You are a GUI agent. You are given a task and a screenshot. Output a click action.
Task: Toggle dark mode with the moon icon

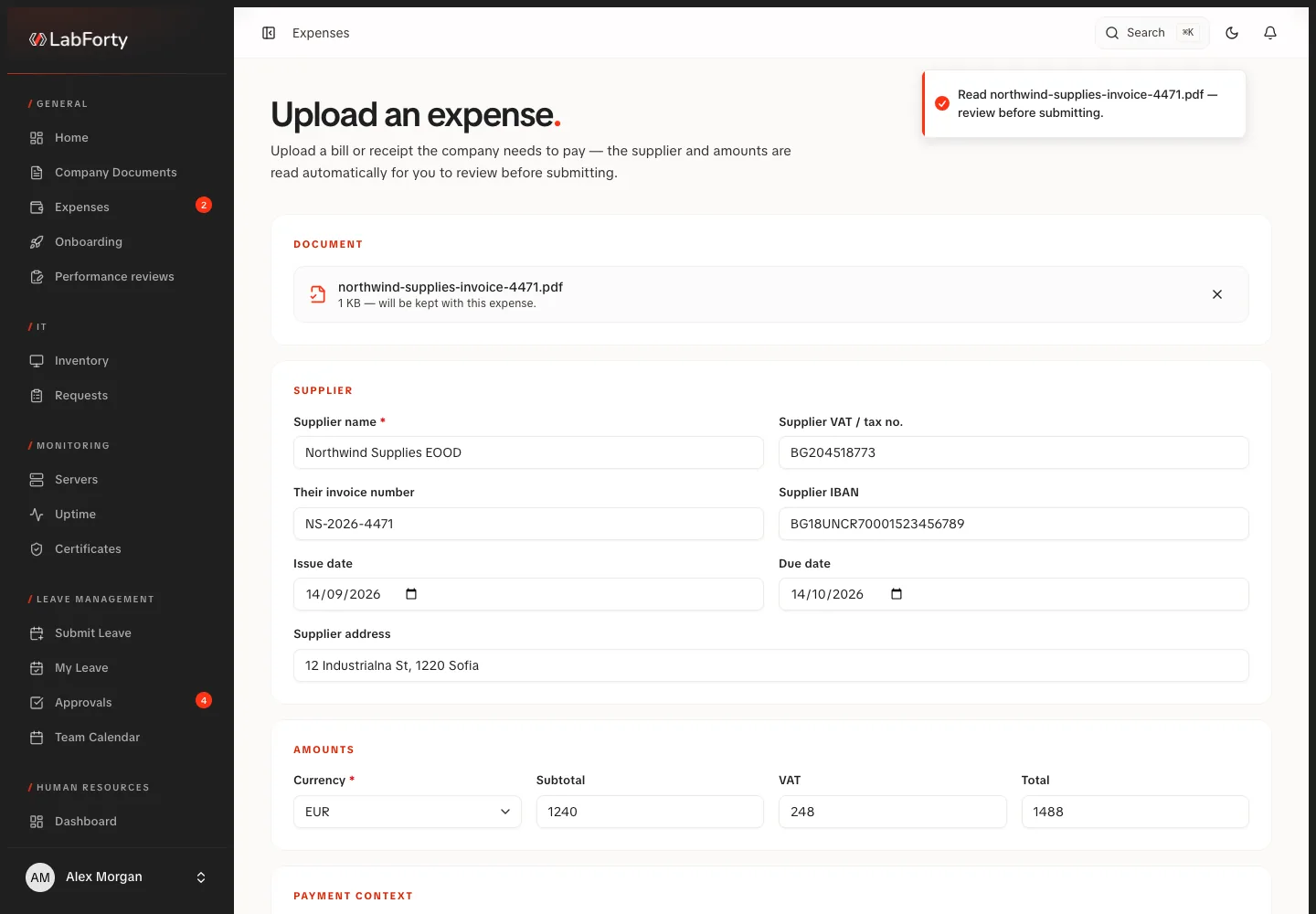pos(1232,33)
